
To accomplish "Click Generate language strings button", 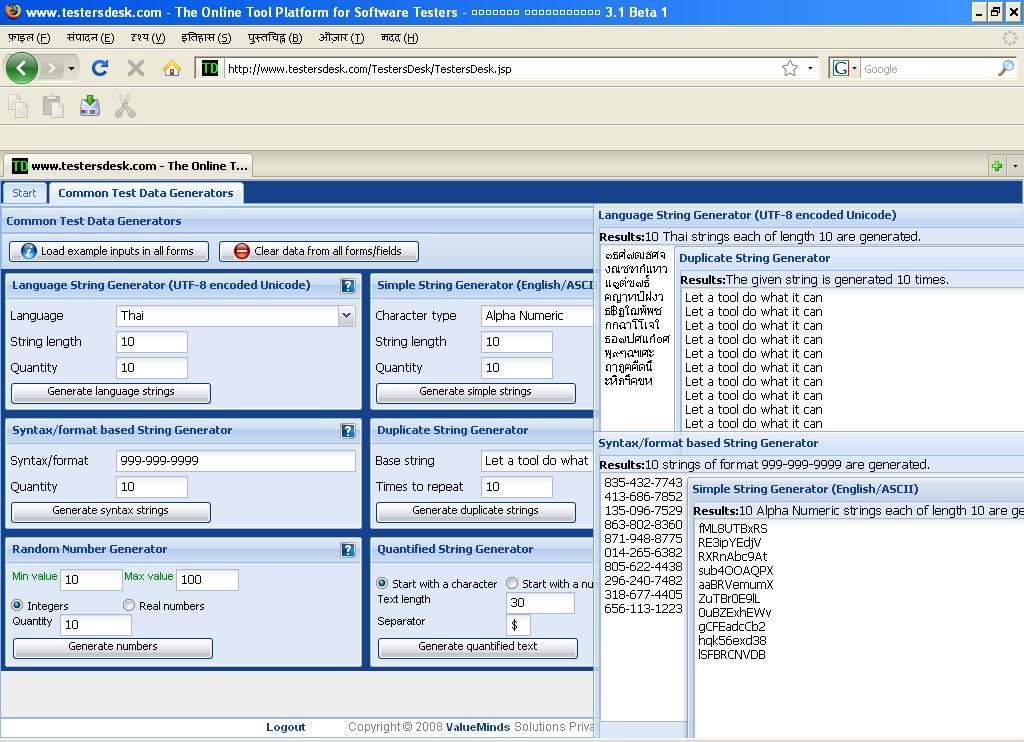I will pyautogui.click(x=111, y=392).
